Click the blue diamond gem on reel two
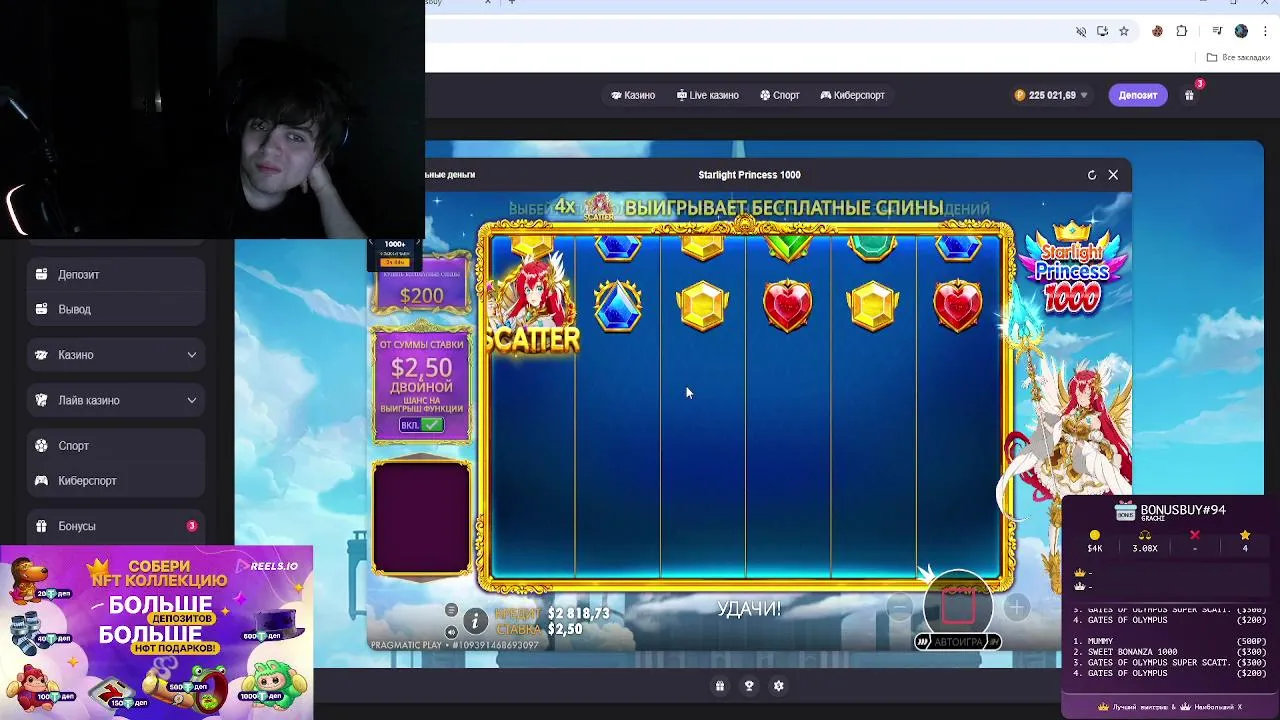 tap(618, 305)
